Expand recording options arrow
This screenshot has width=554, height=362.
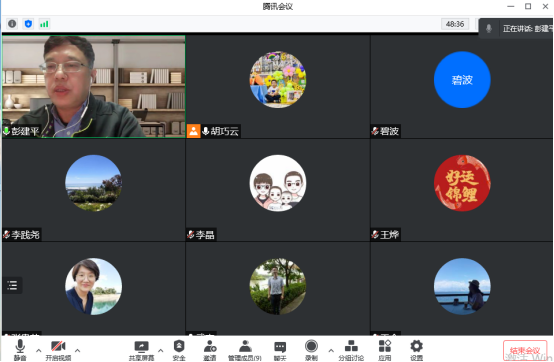331,350
